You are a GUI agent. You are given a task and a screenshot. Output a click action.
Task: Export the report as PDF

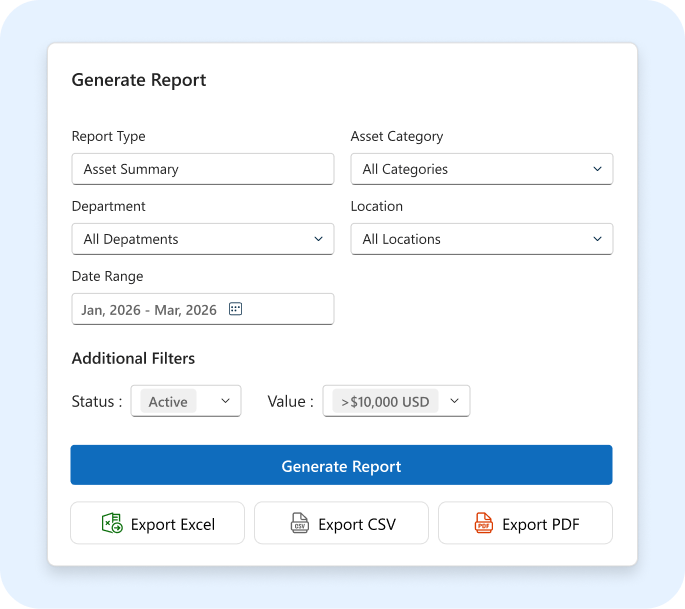tap(525, 523)
